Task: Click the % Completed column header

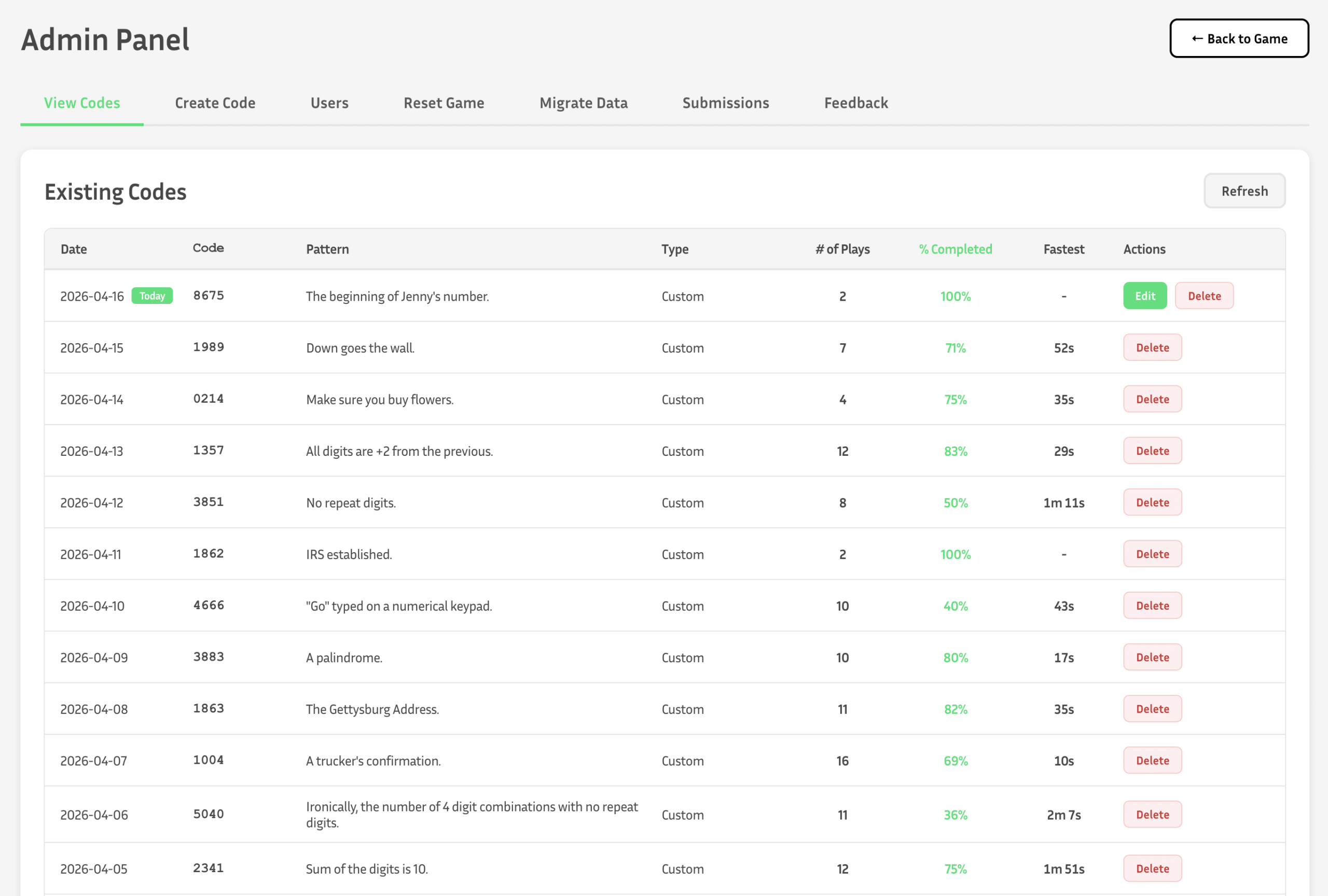Action: [955, 249]
